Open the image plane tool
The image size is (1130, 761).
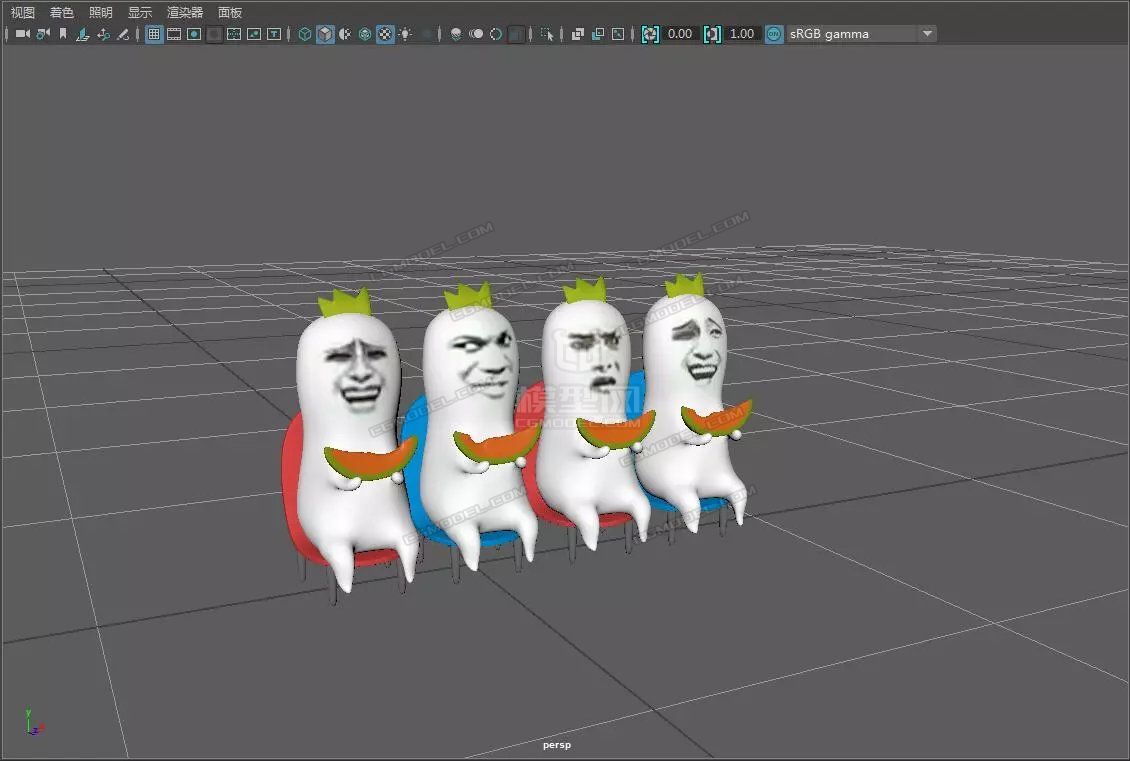tap(83, 34)
